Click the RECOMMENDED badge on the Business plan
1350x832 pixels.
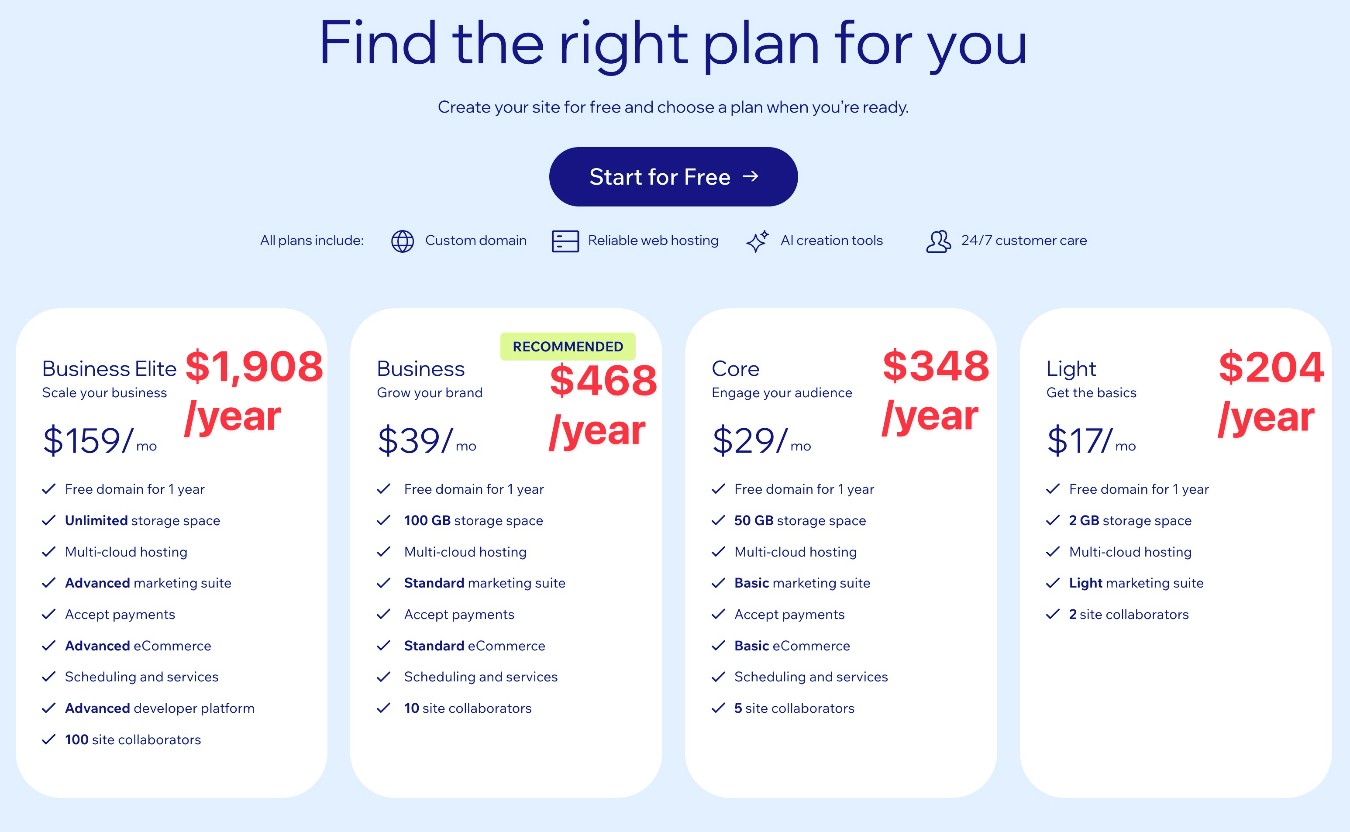pyautogui.click(x=567, y=346)
